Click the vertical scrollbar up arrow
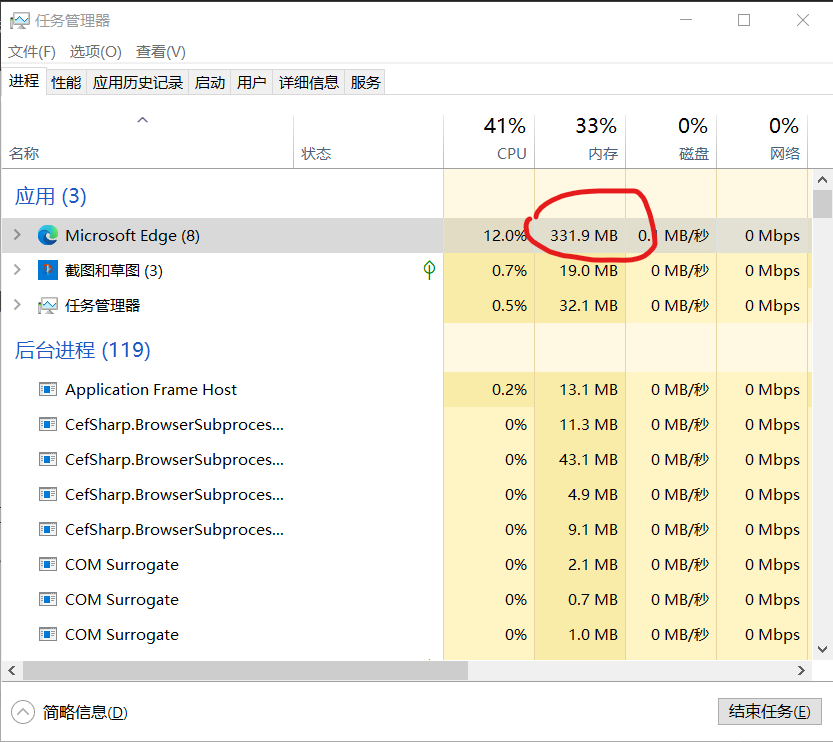 (x=822, y=180)
